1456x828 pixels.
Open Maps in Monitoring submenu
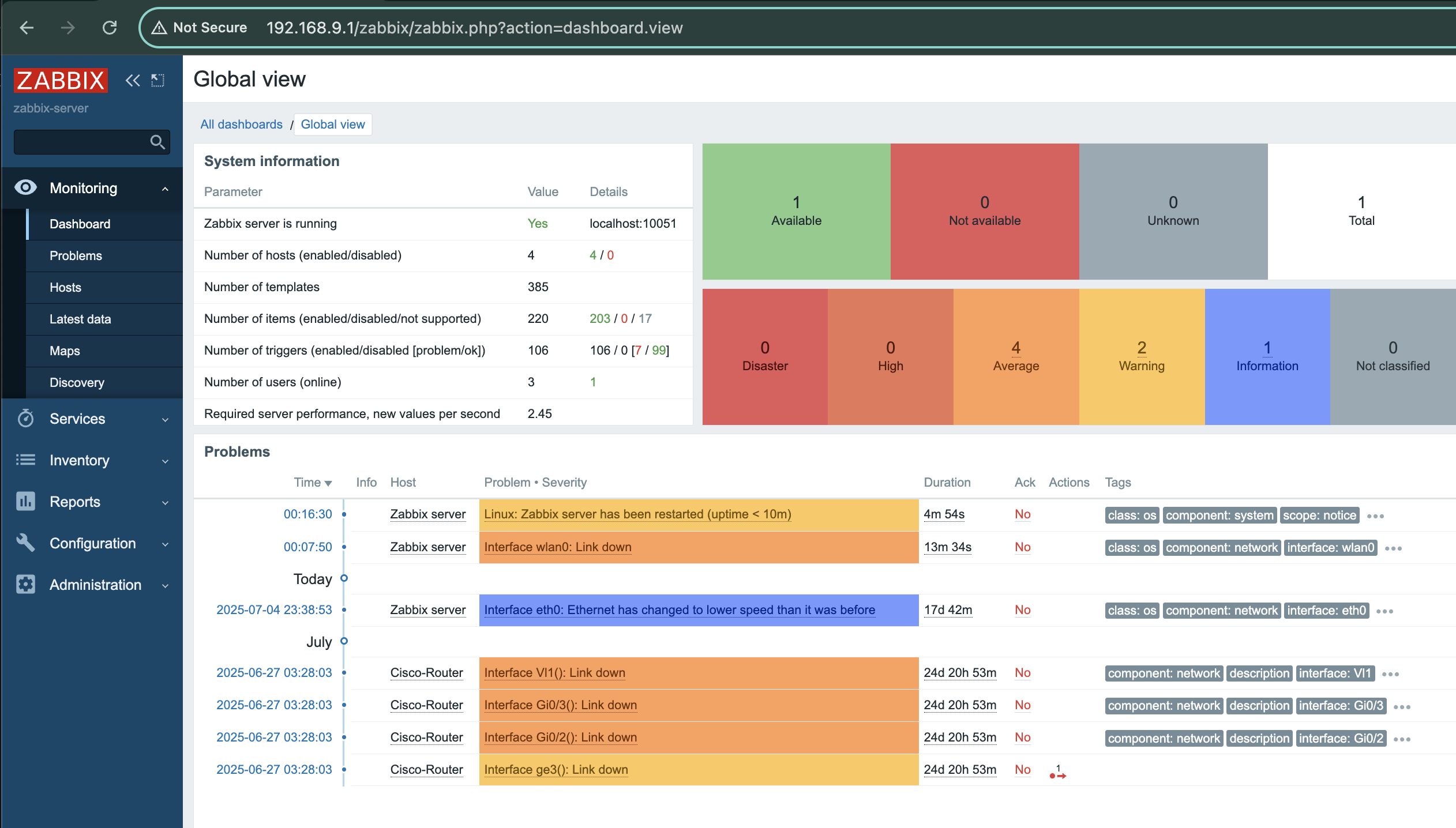pyautogui.click(x=105, y=351)
